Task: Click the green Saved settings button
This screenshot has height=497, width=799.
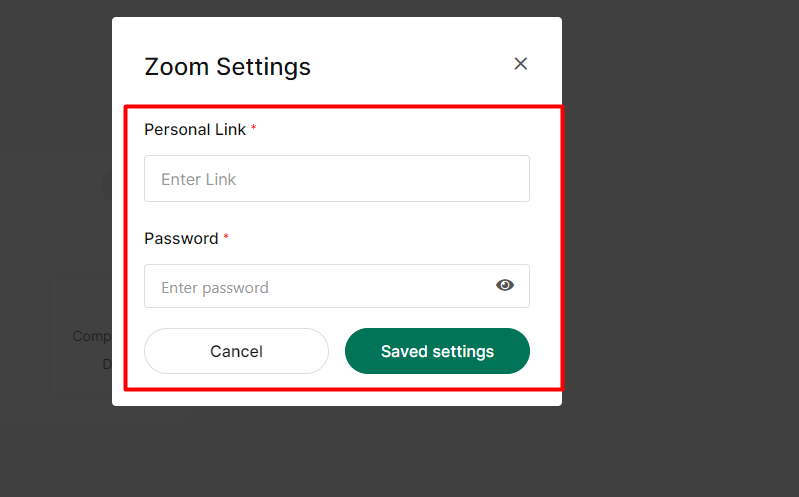Action: pyautogui.click(x=437, y=351)
